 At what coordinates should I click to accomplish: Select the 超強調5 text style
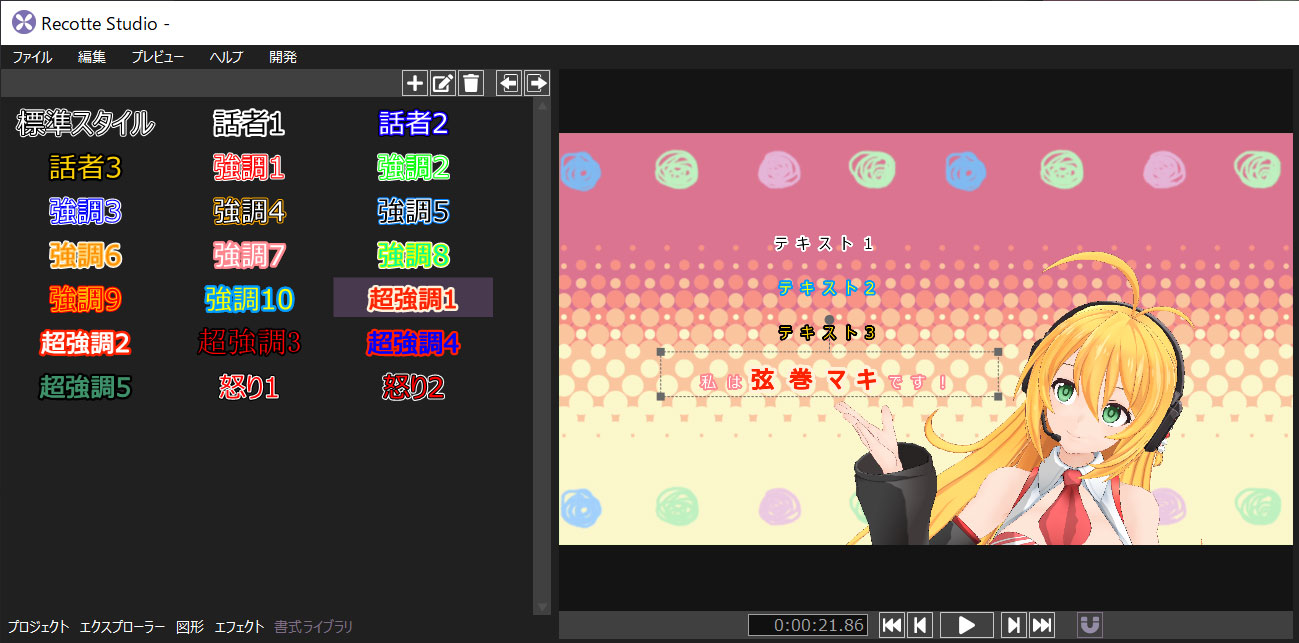coord(86,386)
